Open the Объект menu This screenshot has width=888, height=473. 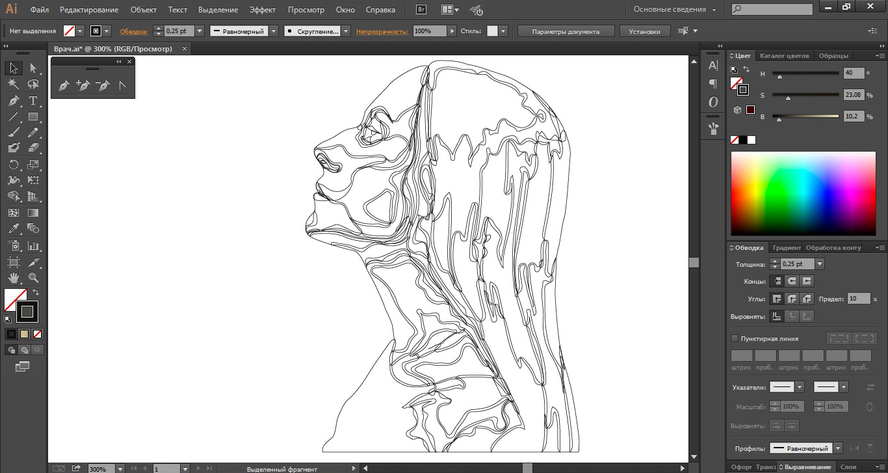coord(143,10)
